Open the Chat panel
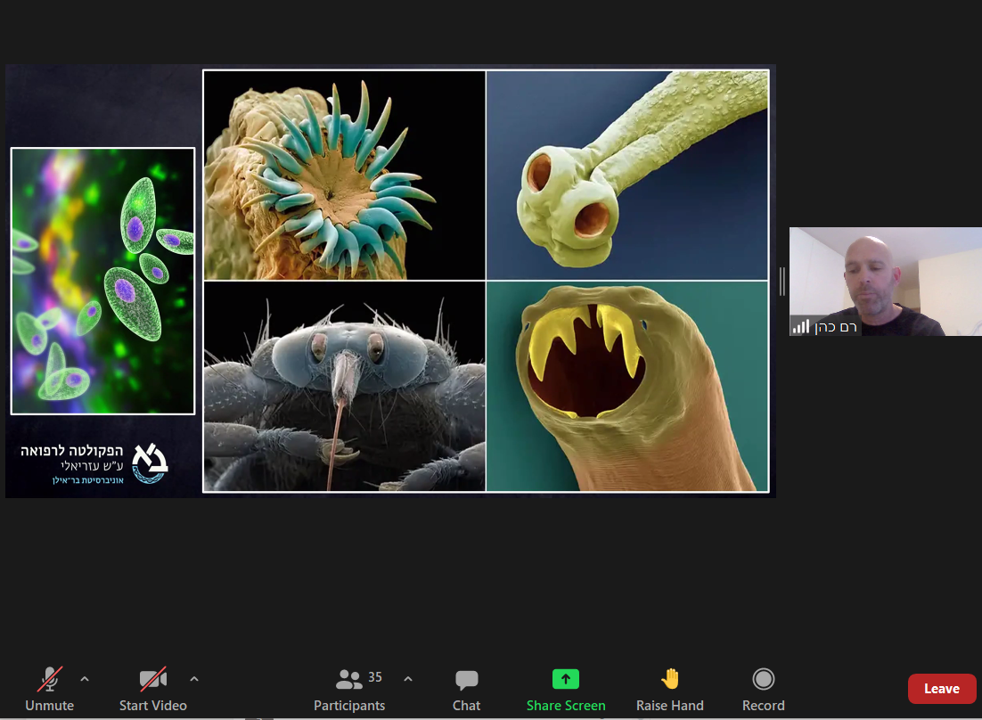The height and width of the screenshot is (720, 982). click(466, 689)
